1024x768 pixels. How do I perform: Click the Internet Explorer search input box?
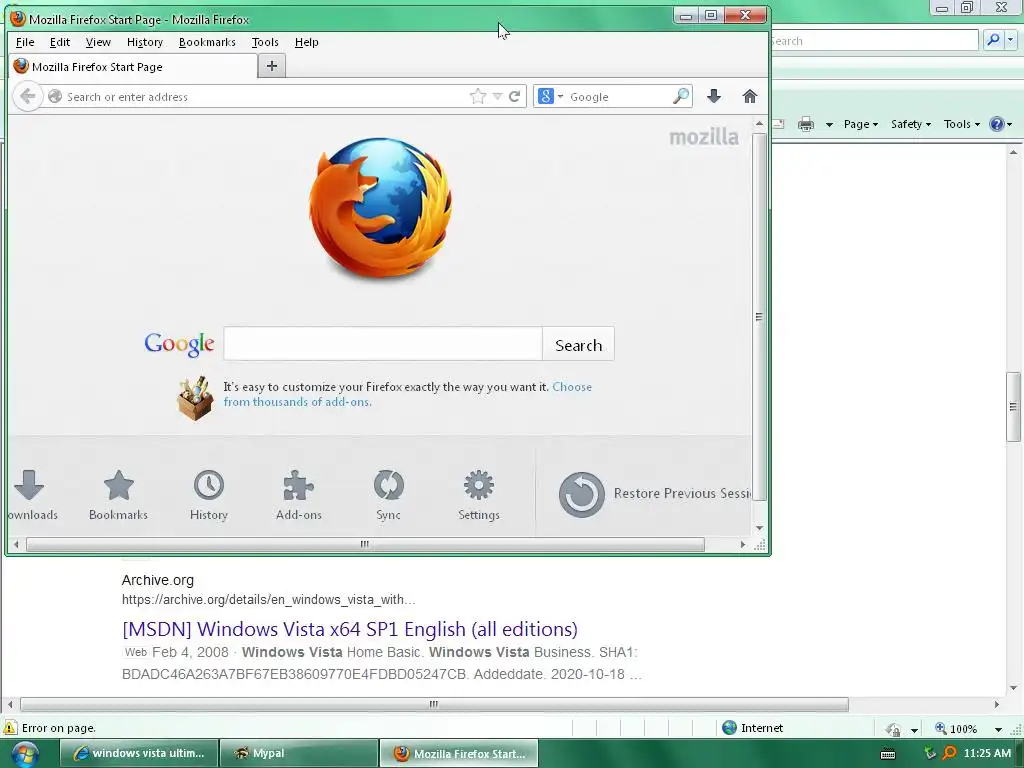873,40
